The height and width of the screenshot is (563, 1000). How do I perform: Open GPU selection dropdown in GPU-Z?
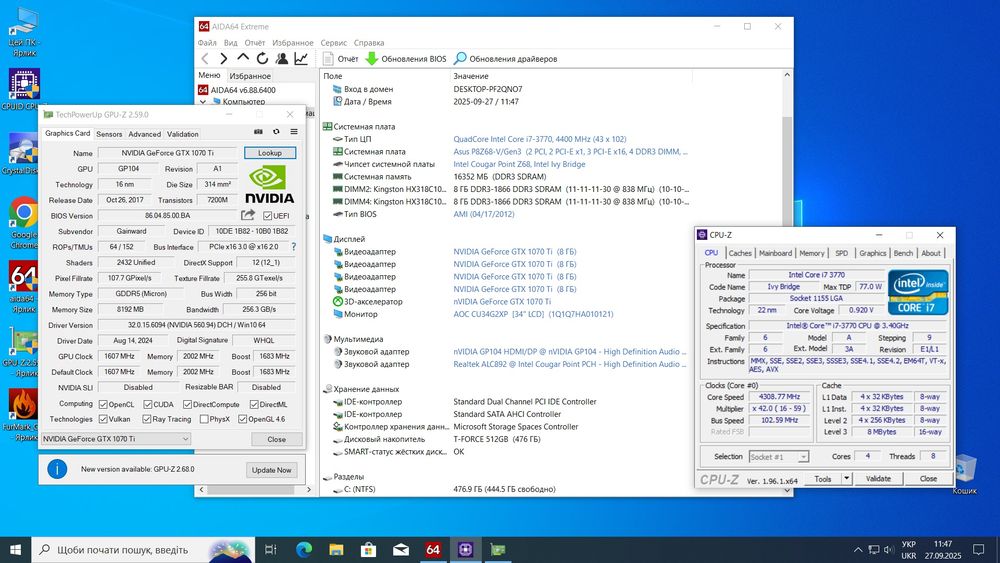[x=116, y=439]
